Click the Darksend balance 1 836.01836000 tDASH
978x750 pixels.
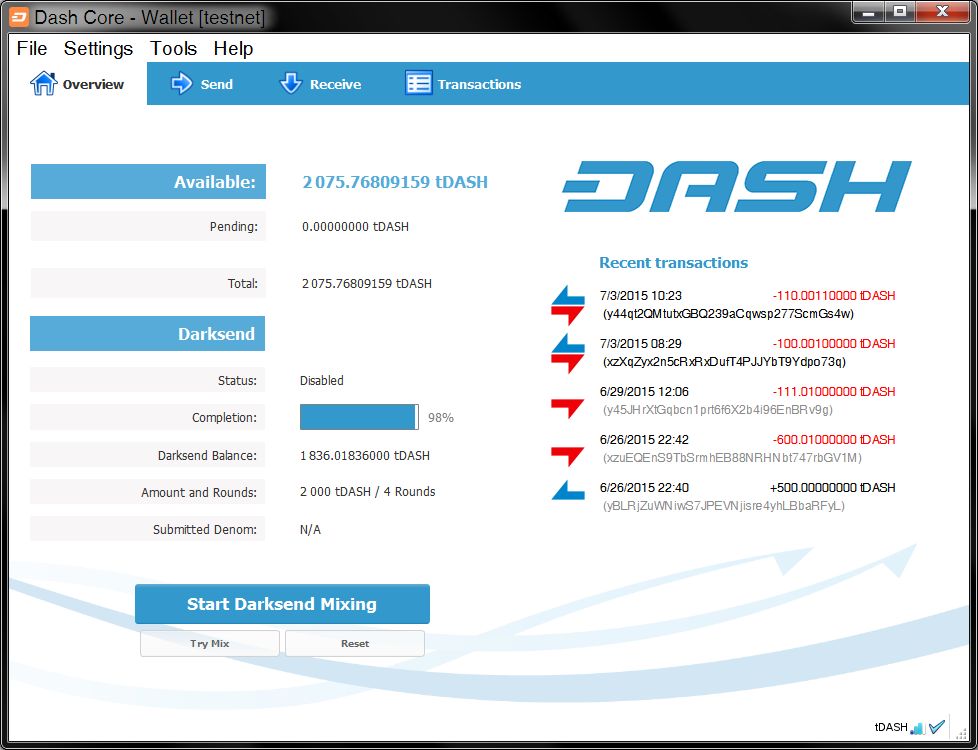click(365, 455)
